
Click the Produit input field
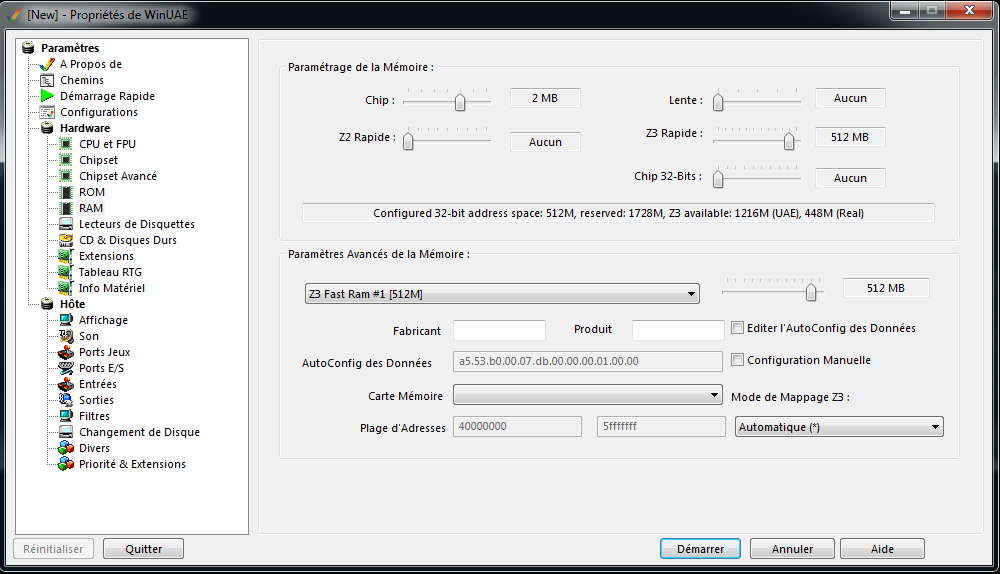point(678,330)
